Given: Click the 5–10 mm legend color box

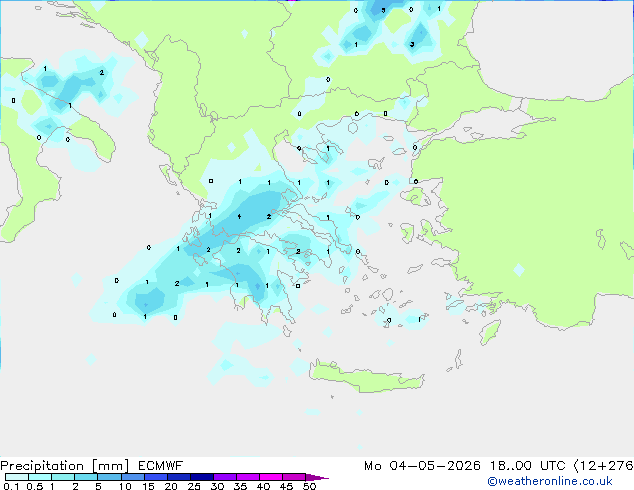Looking at the screenshot, I should point(109,477).
